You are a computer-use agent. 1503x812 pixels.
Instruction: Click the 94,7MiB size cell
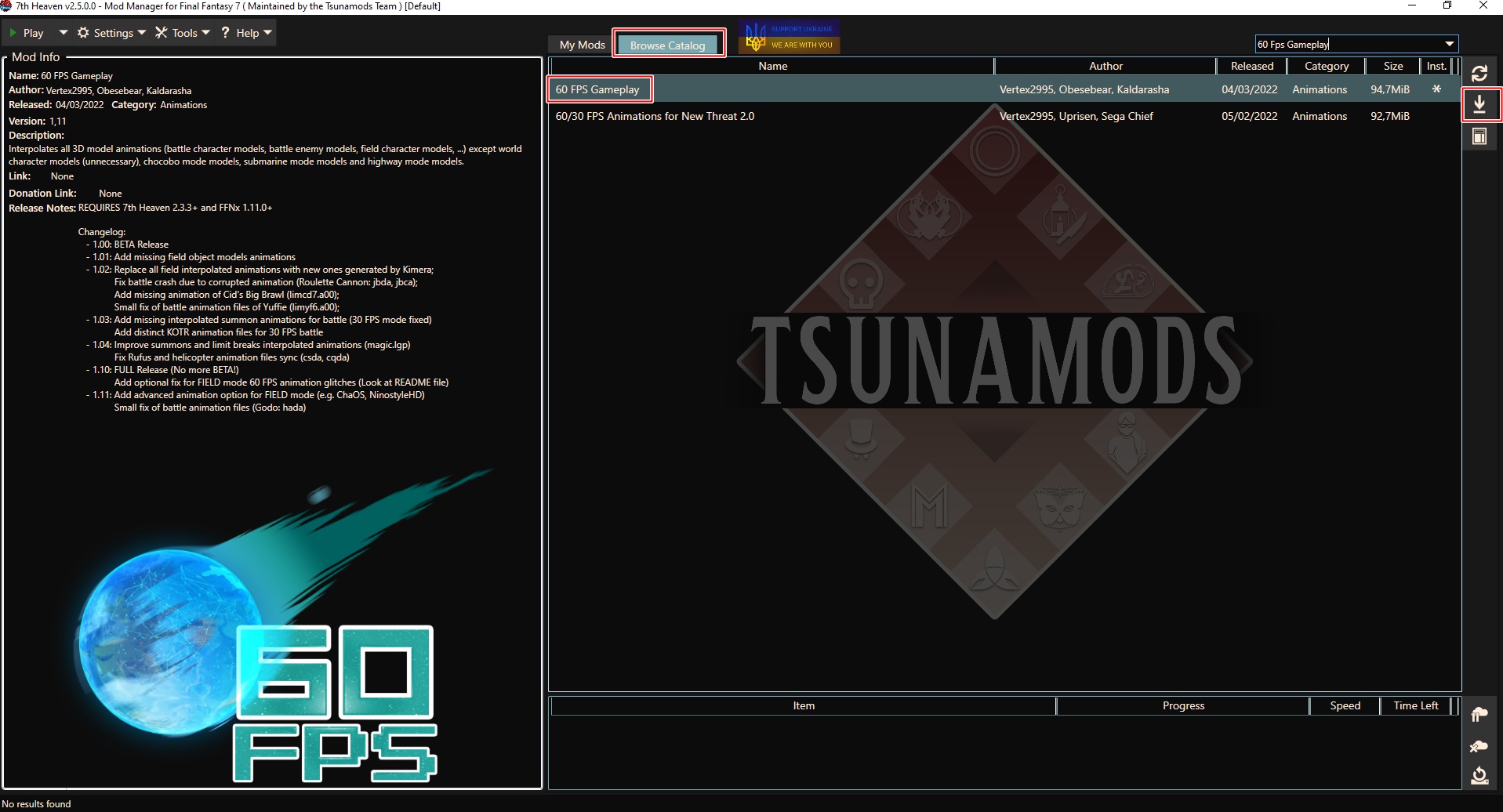pos(1390,89)
